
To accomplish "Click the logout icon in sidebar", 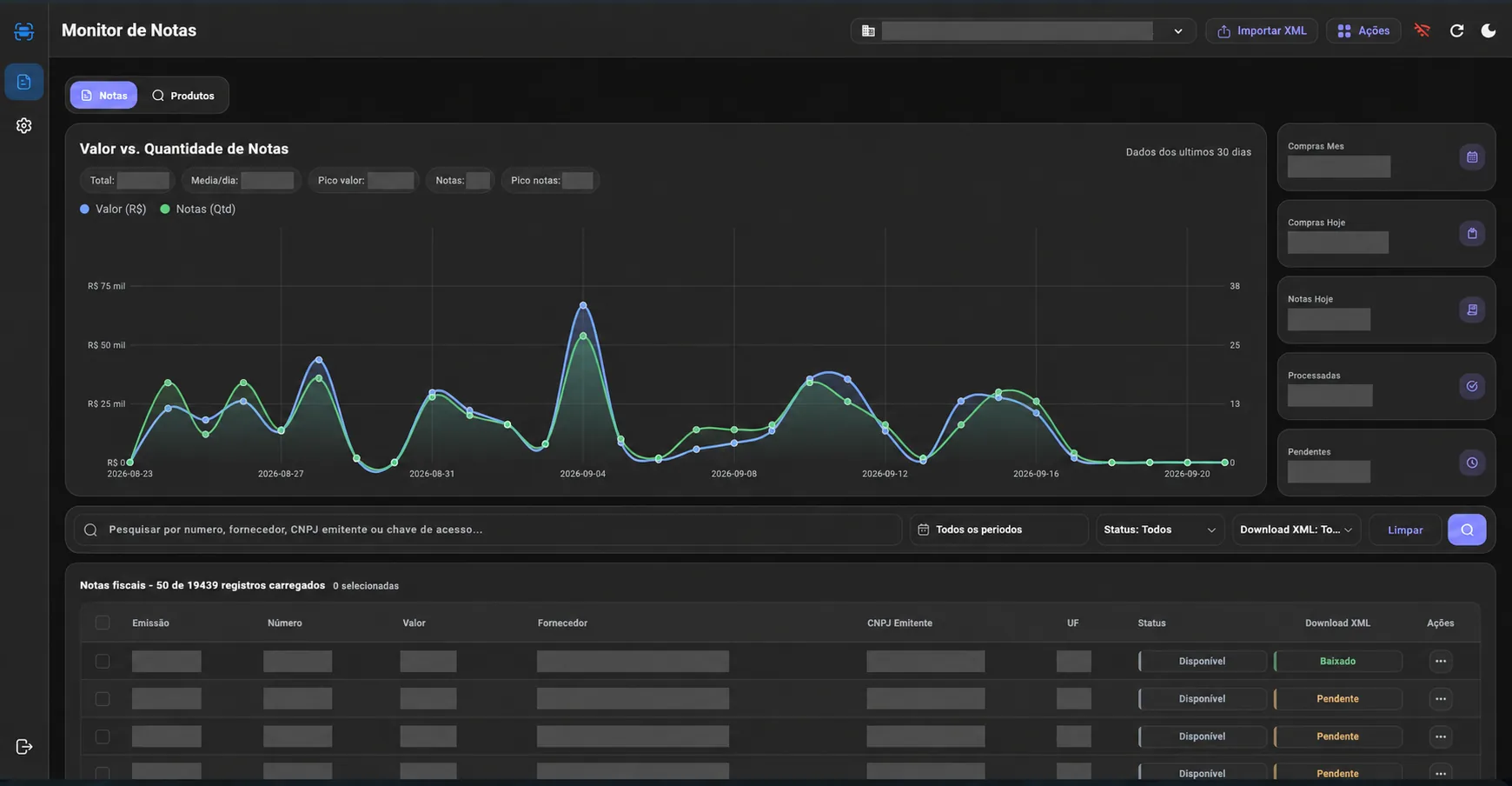I will click(x=23, y=747).
